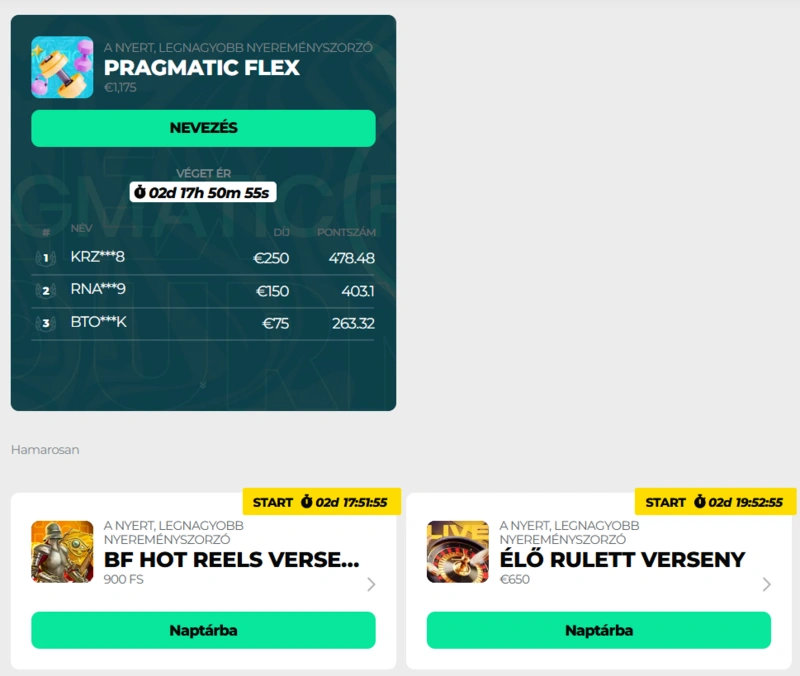Open the ÉLŐ RULETT VERSENY title
Viewport: 800px width, 676px height.
(622, 559)
